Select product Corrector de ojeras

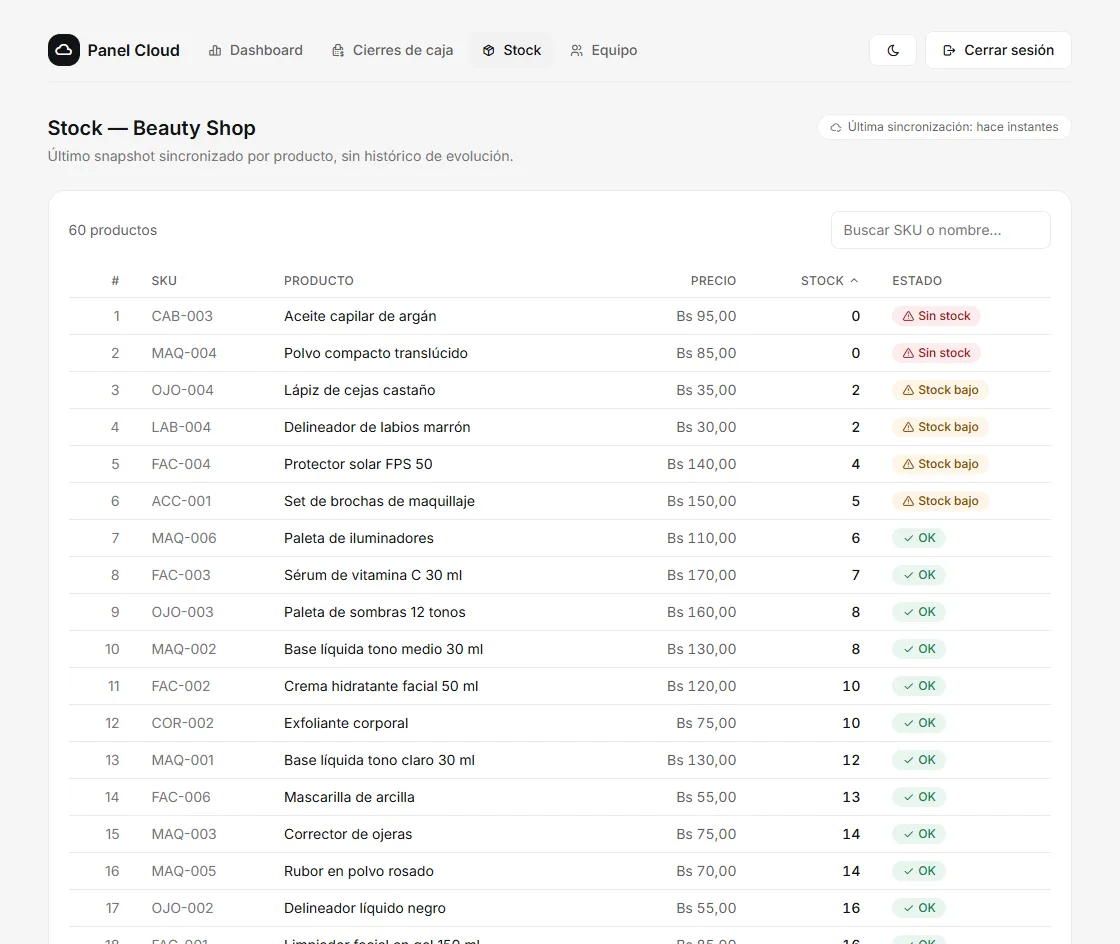(348, 834)
